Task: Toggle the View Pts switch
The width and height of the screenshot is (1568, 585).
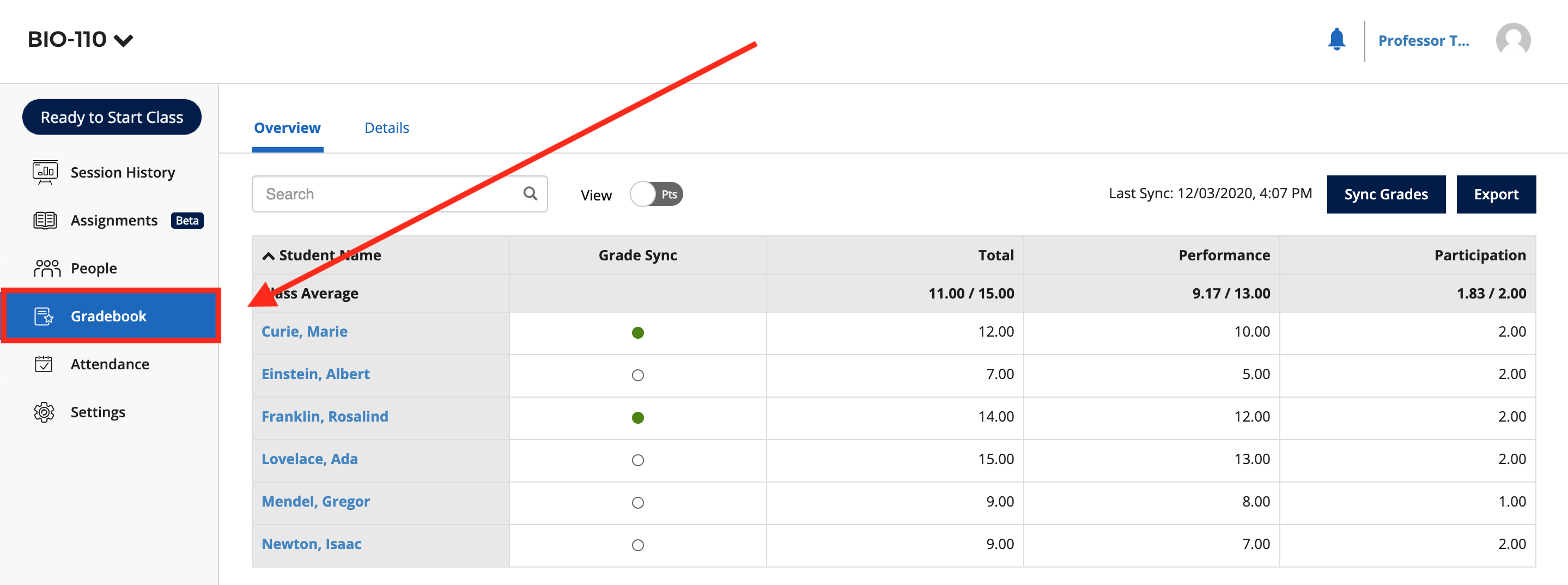Action: tap(656, 194)
